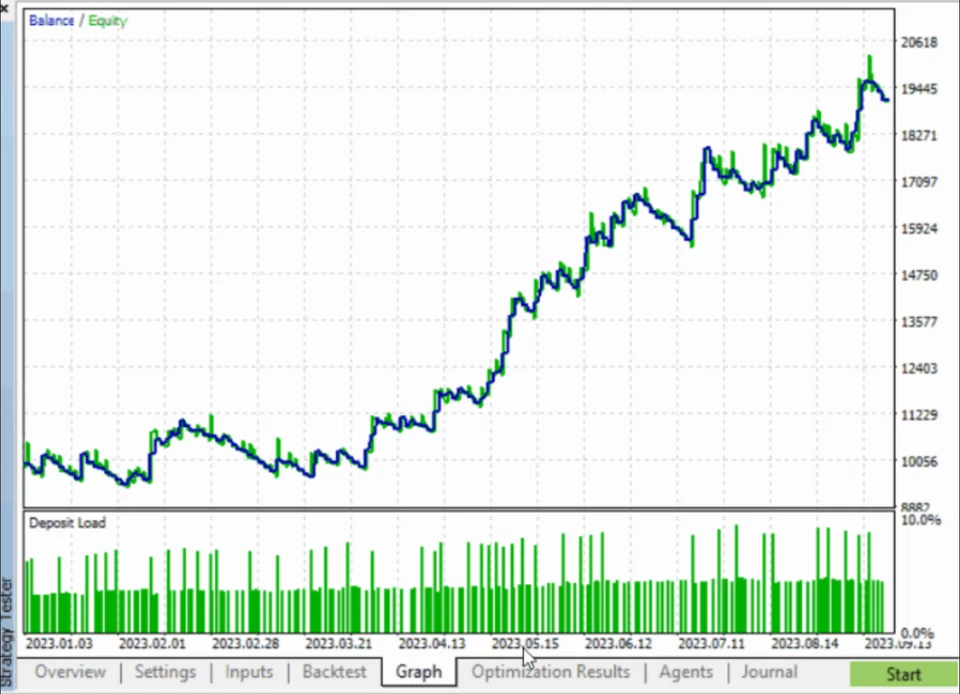View the Backtest tab
This screenshot has width=960, height=694.
tap(333, 672)
